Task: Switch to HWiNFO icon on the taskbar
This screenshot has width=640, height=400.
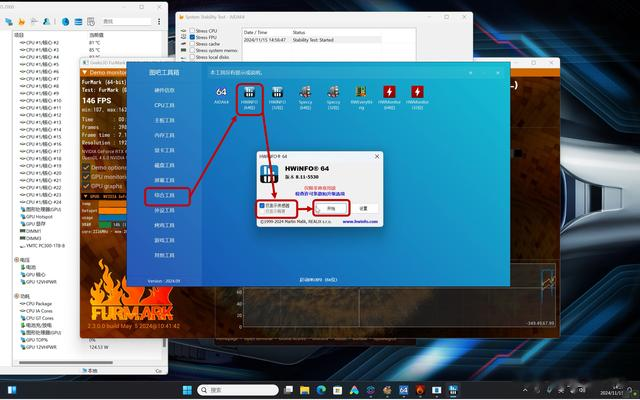Action: coord(453,390)
